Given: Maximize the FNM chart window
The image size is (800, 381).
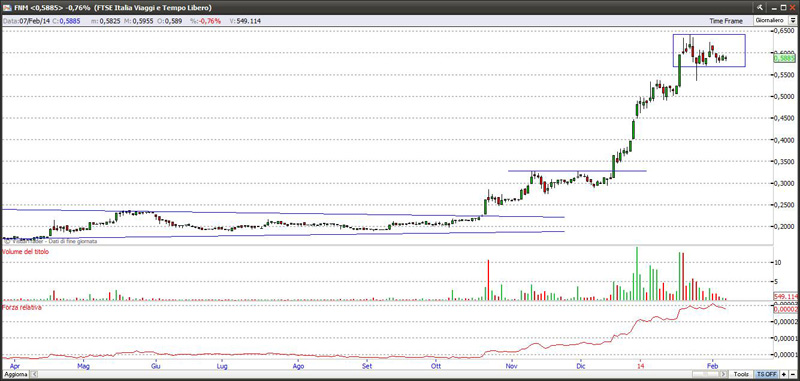Looking at the screenshot, I should coord(783,7).
